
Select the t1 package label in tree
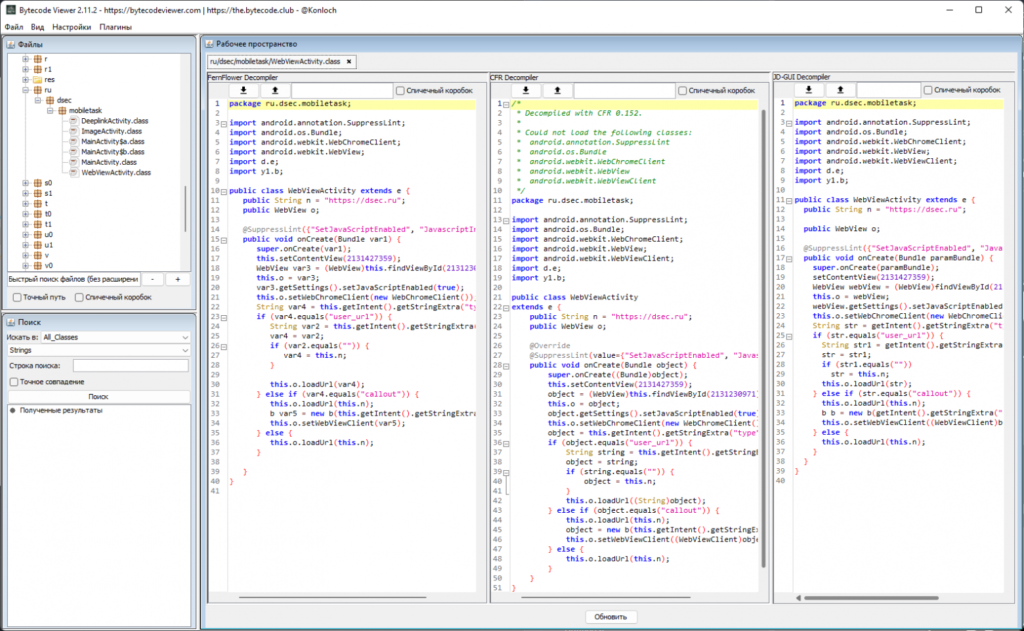48,225
